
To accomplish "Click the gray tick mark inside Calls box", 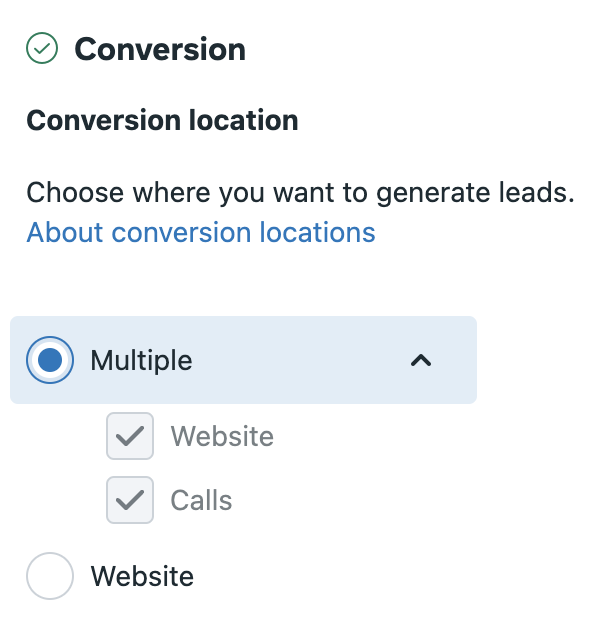I will 130,500.
